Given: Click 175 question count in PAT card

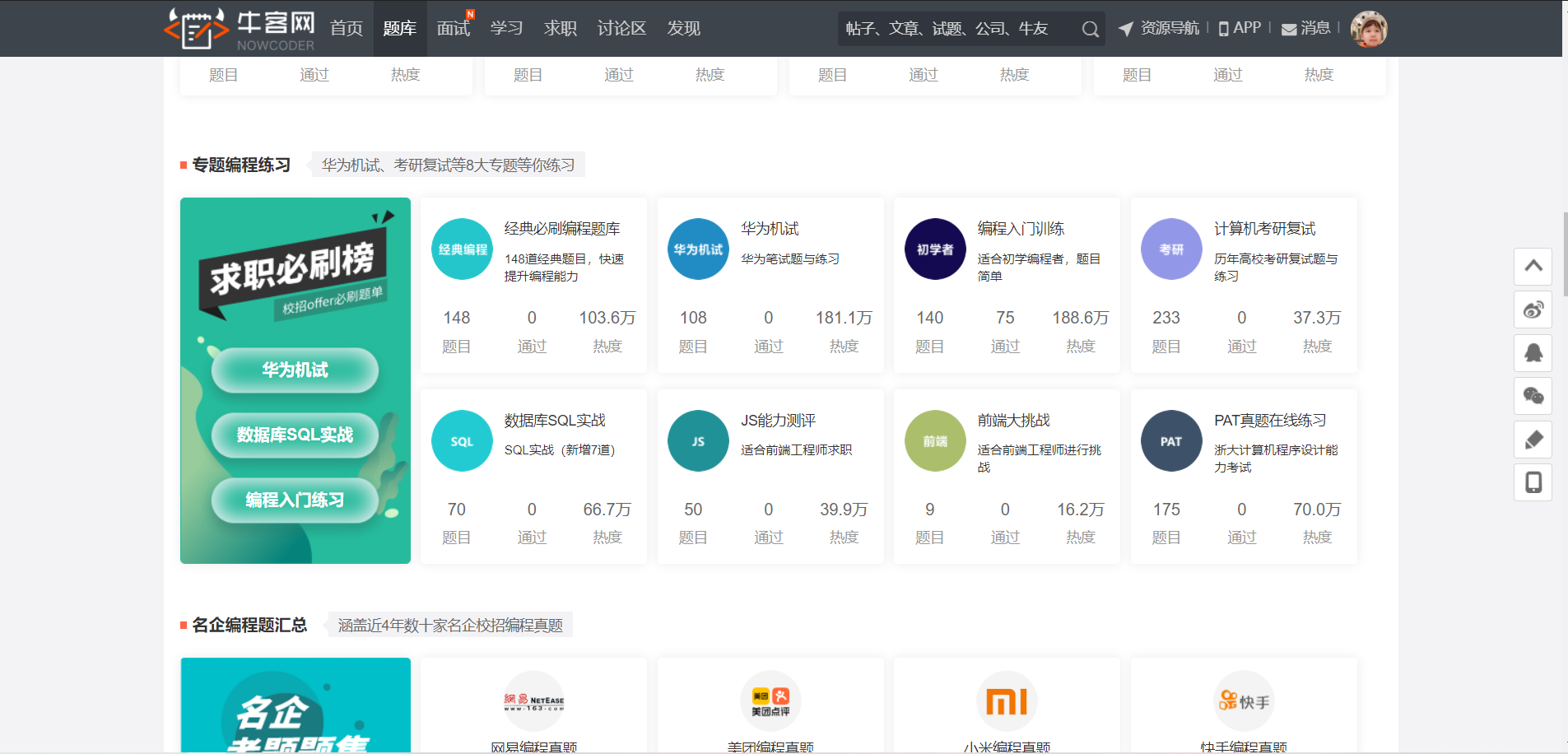Looking at the screenshot, I should tap(1166, 510).
